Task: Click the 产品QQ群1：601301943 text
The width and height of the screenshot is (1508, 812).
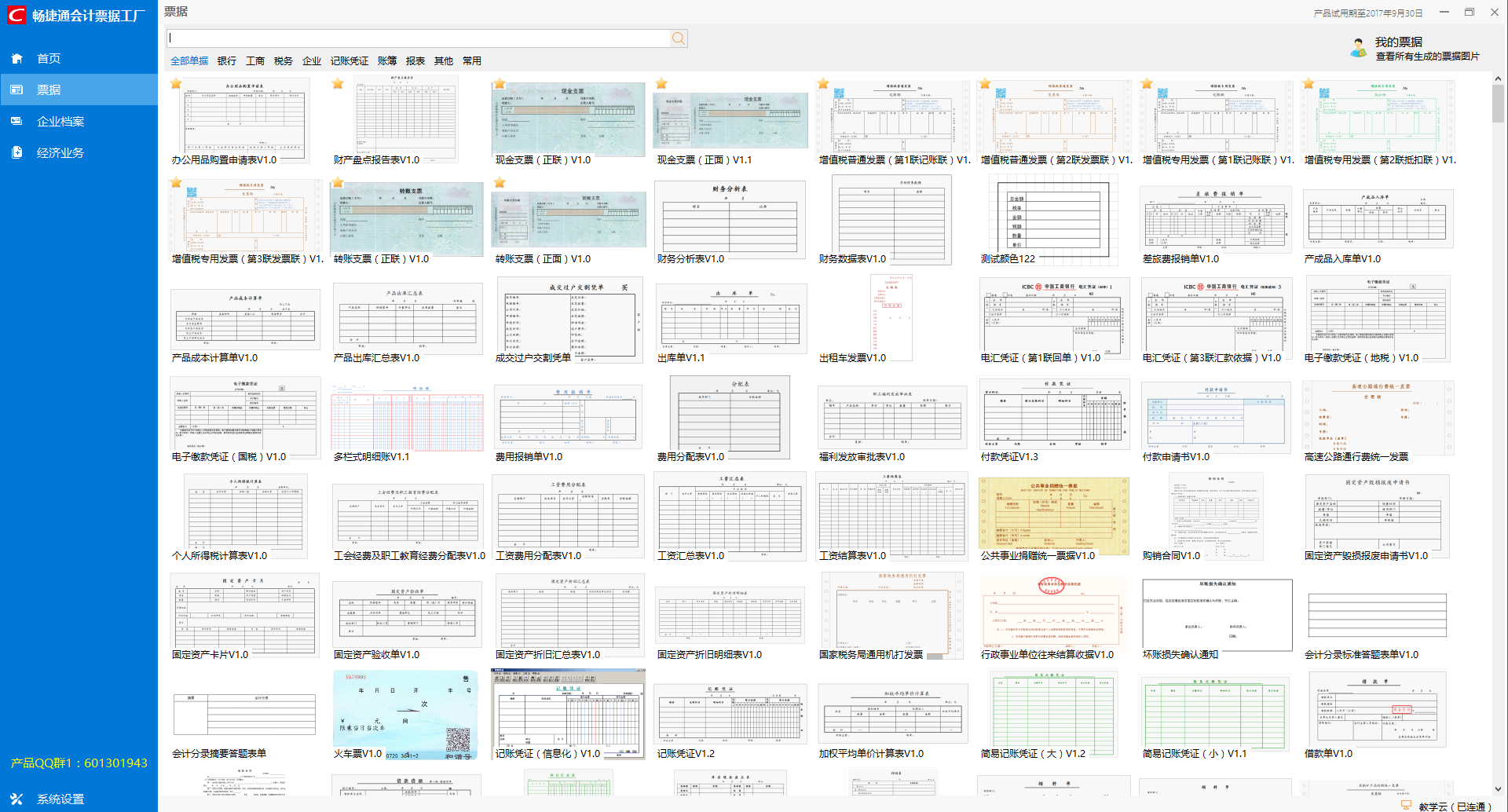Action: tap(79, 763)
